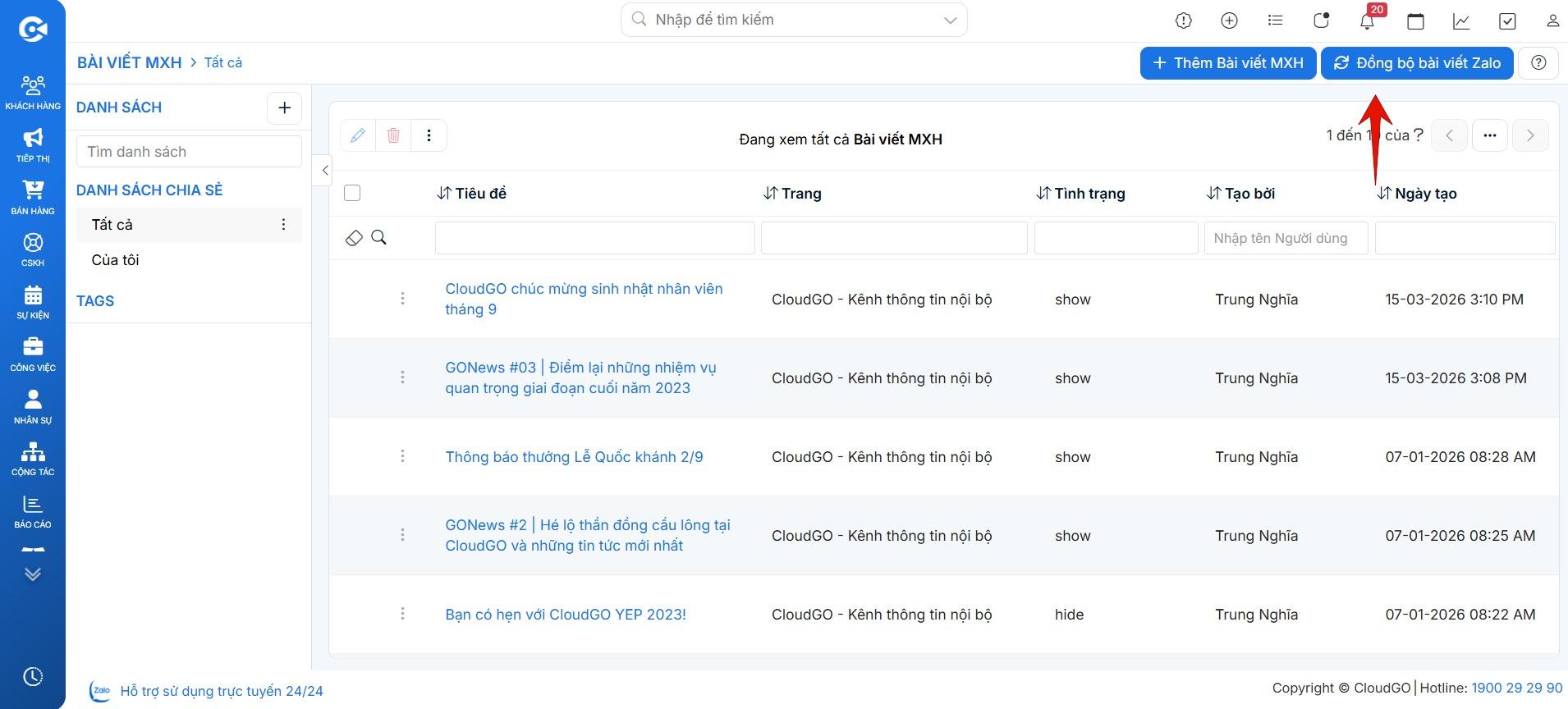Open the notification bell with 20 badge
Screen dimensions: 1568x709
1368,21
